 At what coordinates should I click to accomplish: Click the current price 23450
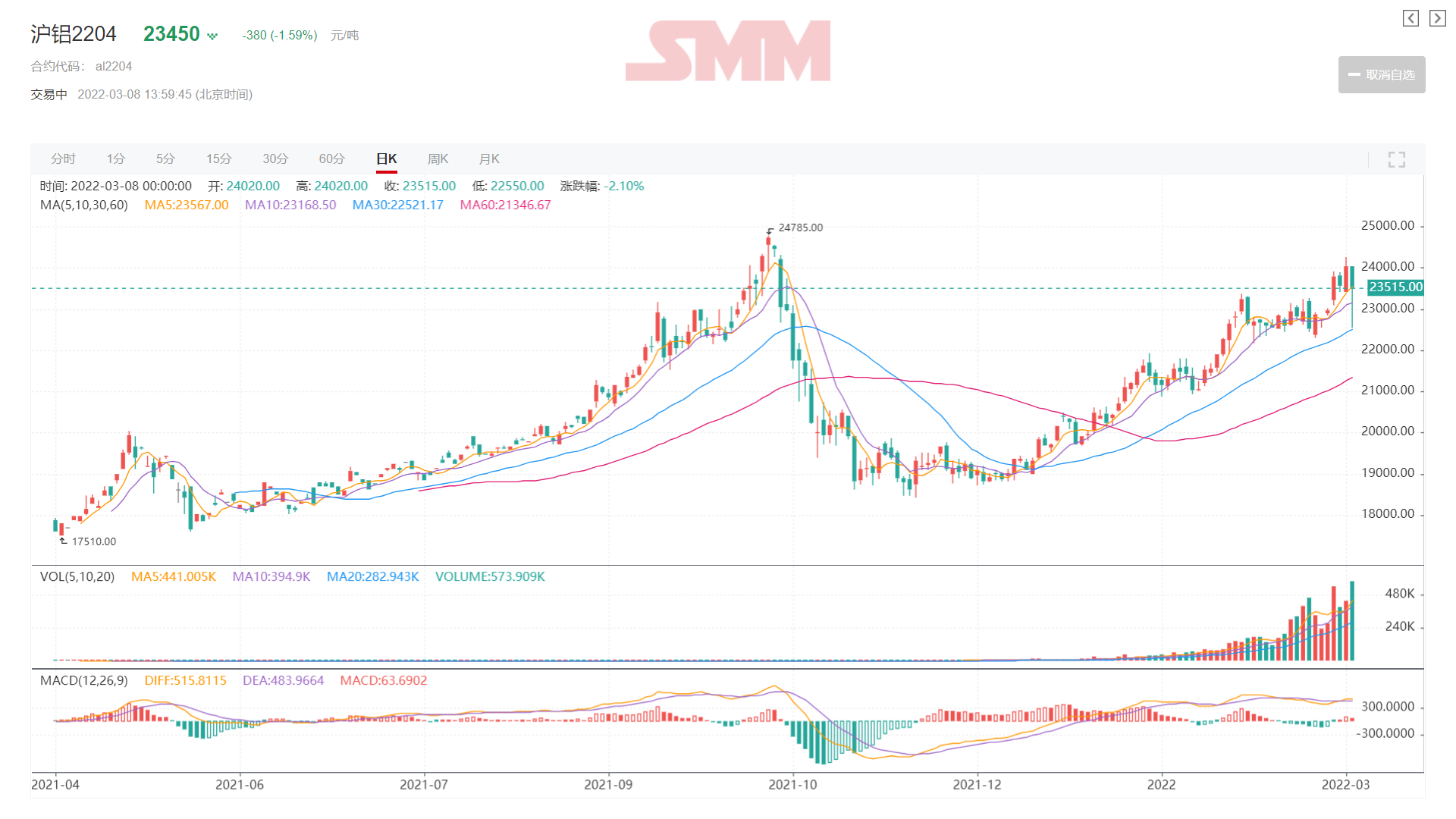tap(171, 34)
